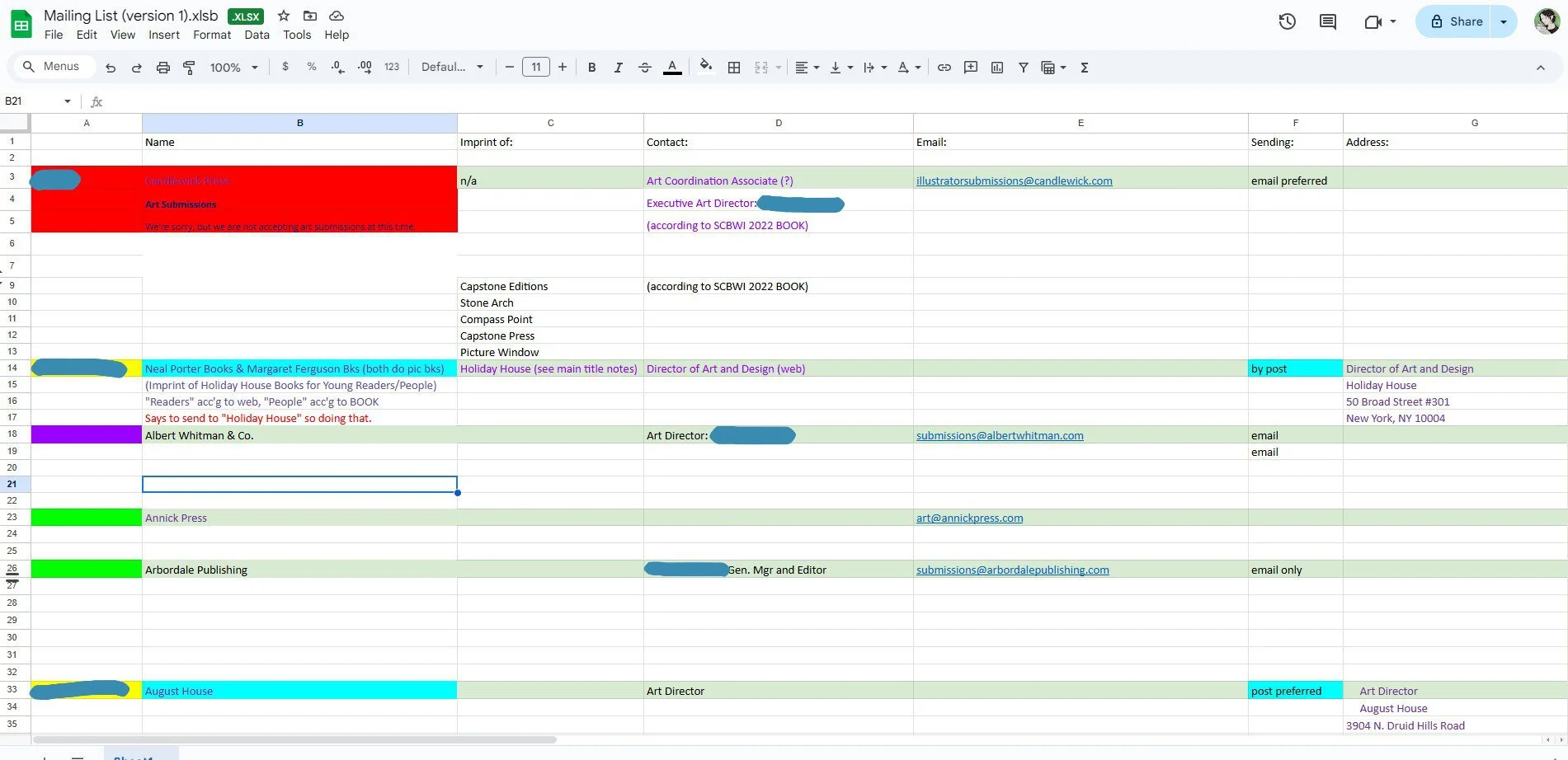Go to Sheets home icon
Viewport: 1568px width, 760px height.
click(x=21, y=25)
